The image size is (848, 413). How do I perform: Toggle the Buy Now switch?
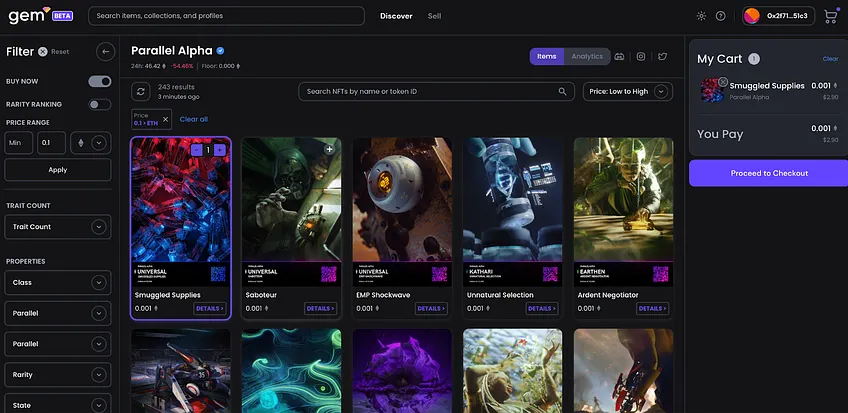(x=100, y=81)
